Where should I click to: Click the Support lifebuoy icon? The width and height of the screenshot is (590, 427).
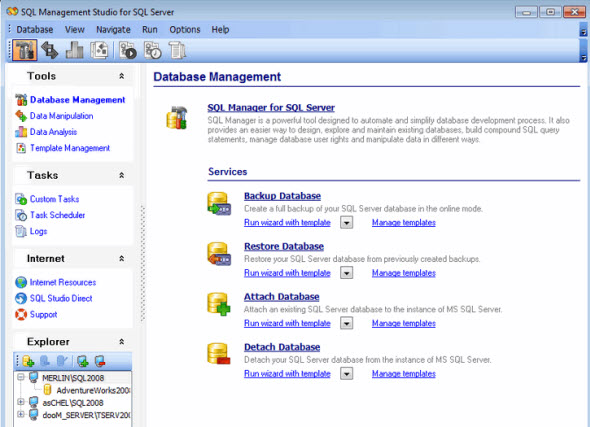pos(21,315)
